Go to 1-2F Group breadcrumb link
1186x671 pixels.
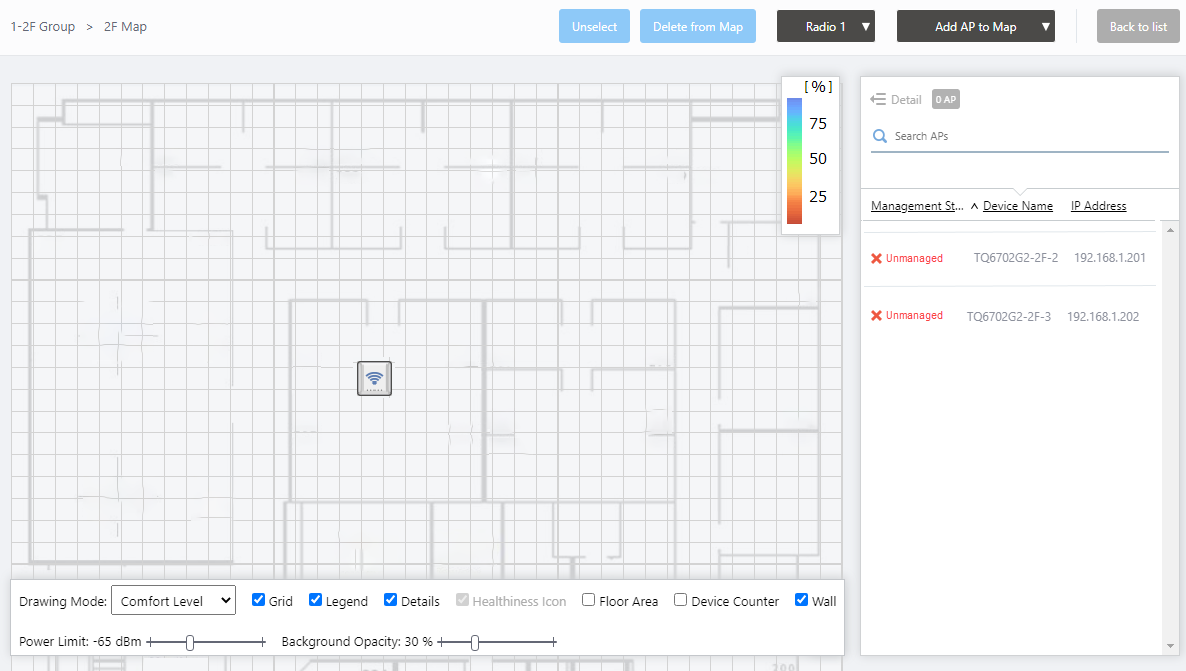[x=43, y=27]
